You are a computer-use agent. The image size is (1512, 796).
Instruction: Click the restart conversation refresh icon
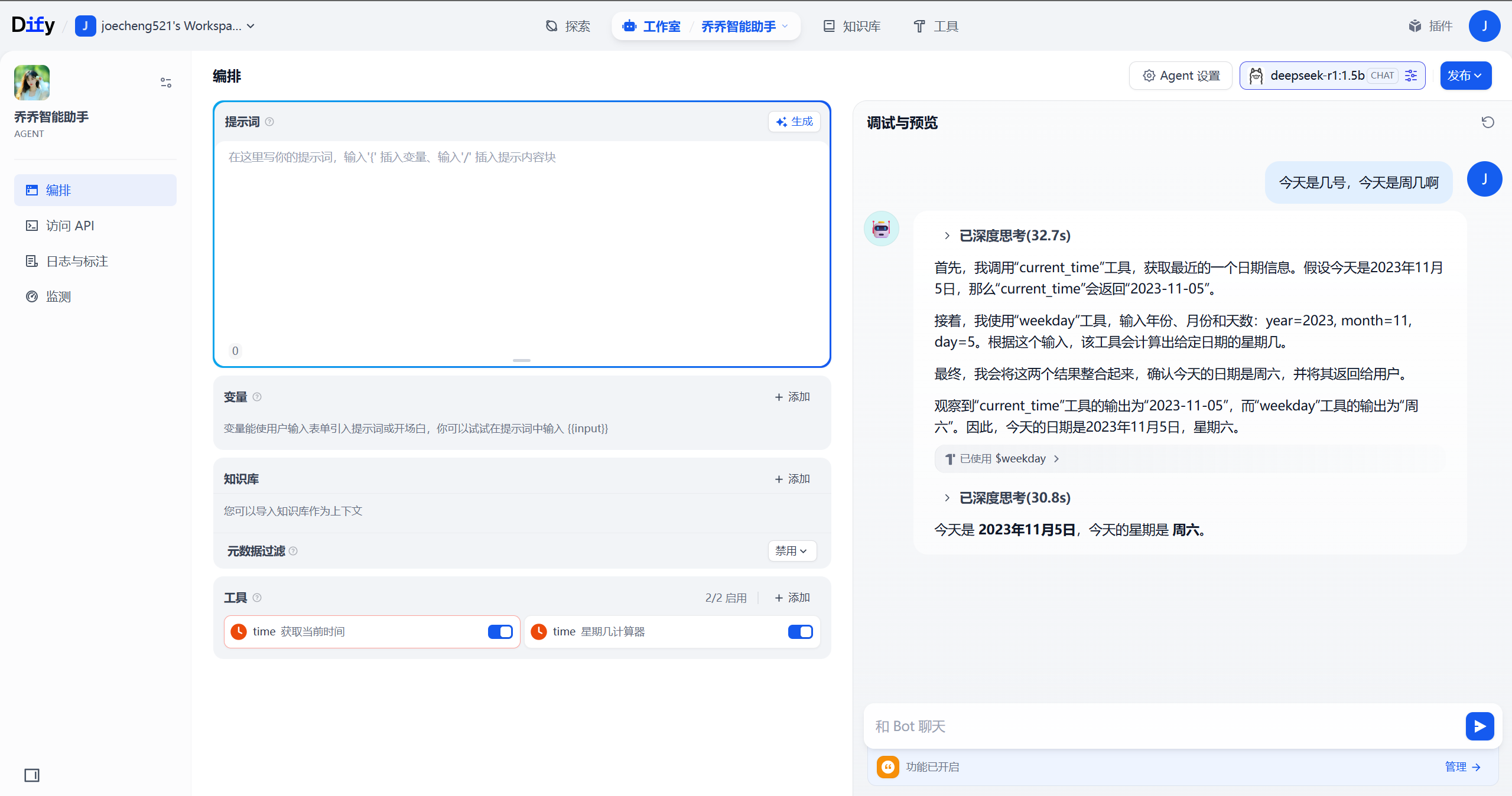pyautogui.click(x=1487, y=122)
